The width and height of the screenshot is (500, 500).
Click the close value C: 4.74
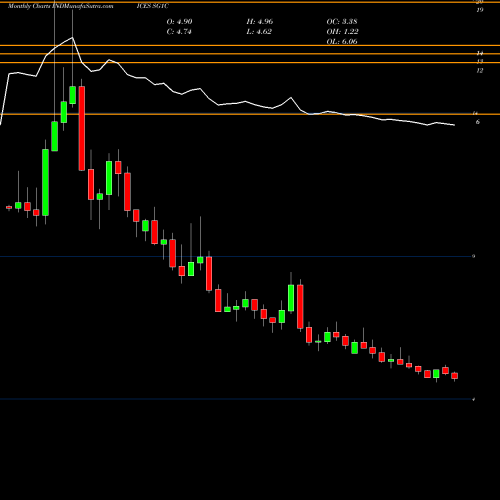179,32
